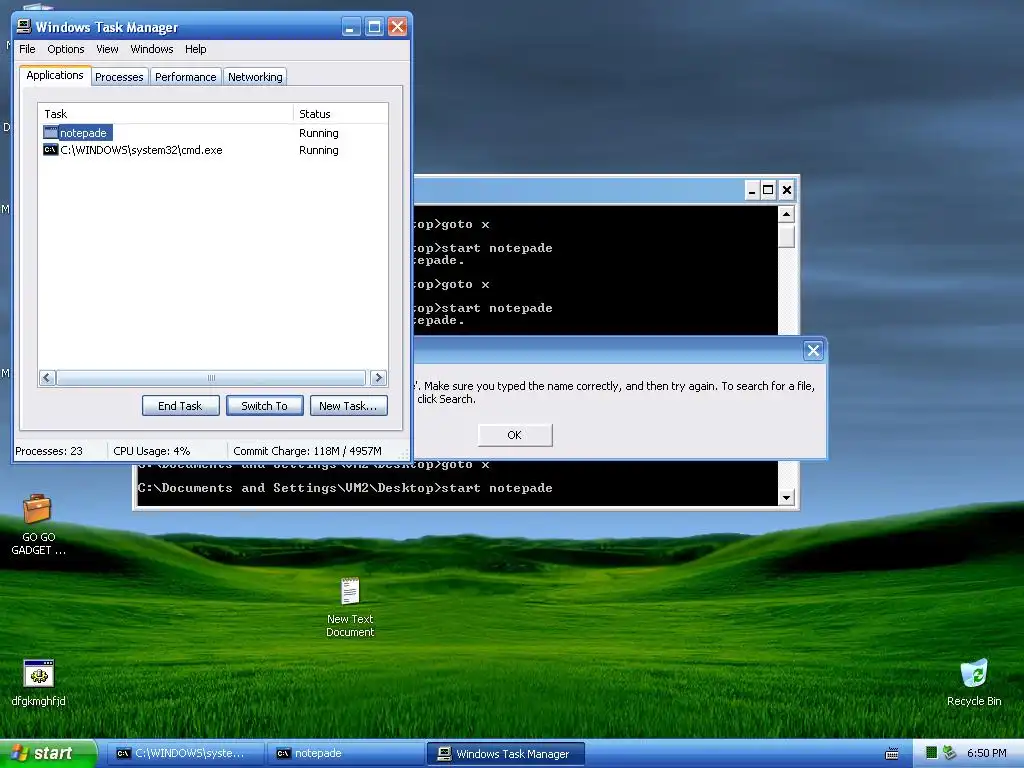Click the cmd window scroll up arrow
1024x768 pixels.
coord(786,214)
